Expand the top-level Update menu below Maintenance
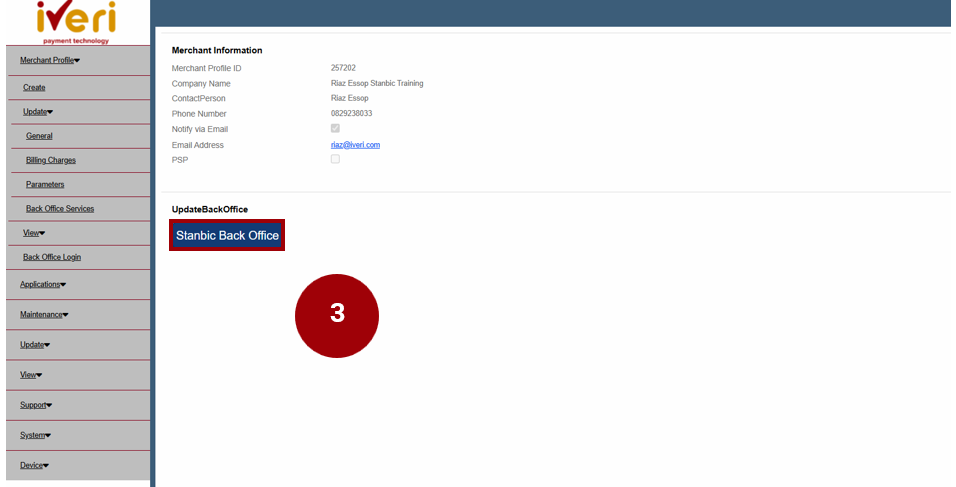 35,345
